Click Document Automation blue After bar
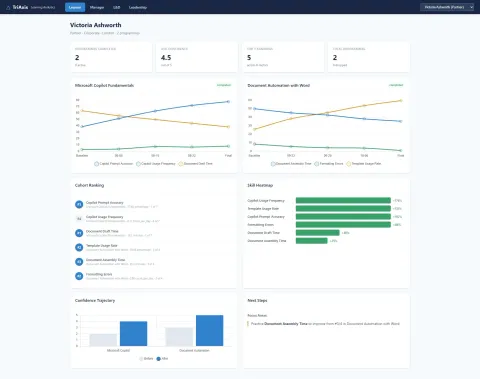The image size is (480, 379). pos(210,330)
